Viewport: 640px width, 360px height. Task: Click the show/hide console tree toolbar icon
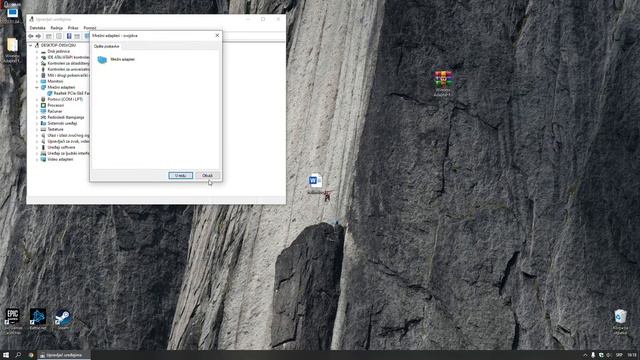pos(49,36)
